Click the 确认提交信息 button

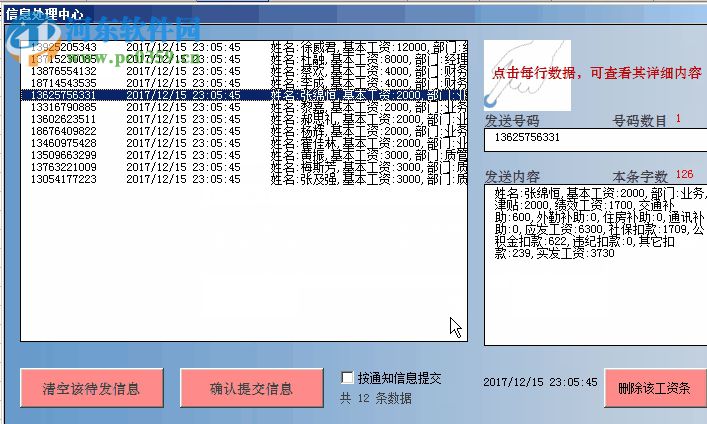click(x=252, y=388)
